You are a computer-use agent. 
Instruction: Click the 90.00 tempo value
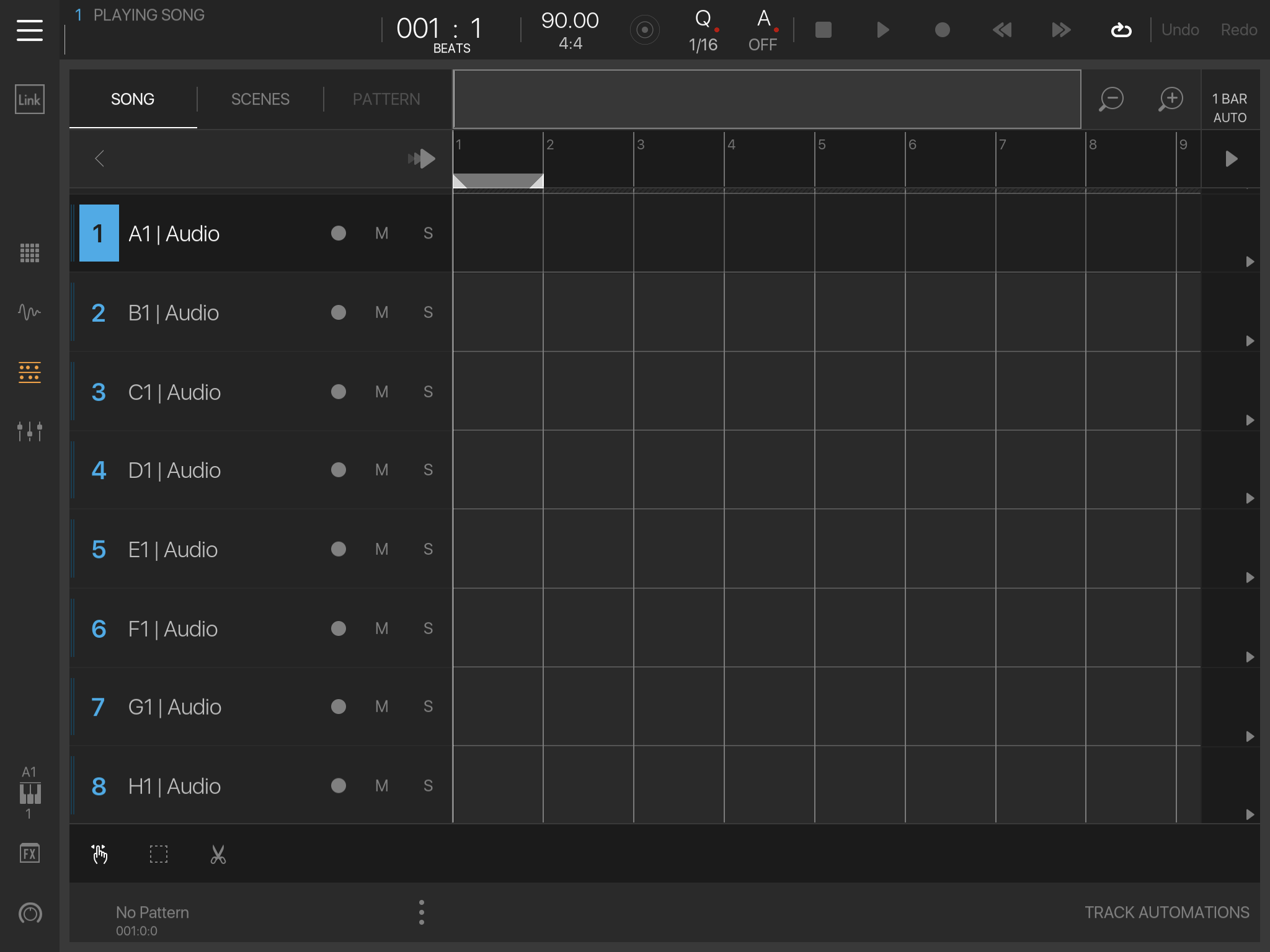tap(570, 20)
